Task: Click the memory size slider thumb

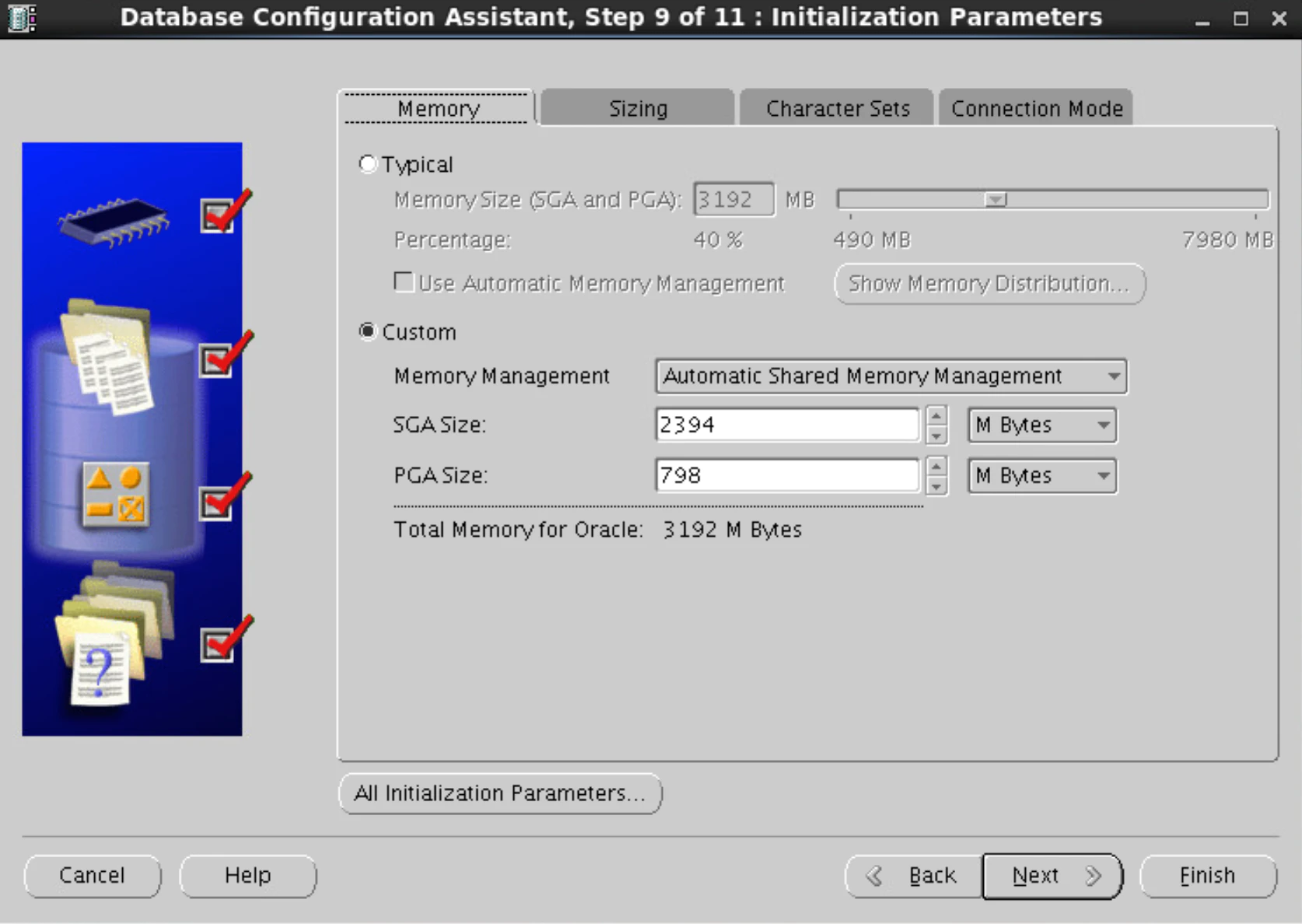Action: (996, 200)
